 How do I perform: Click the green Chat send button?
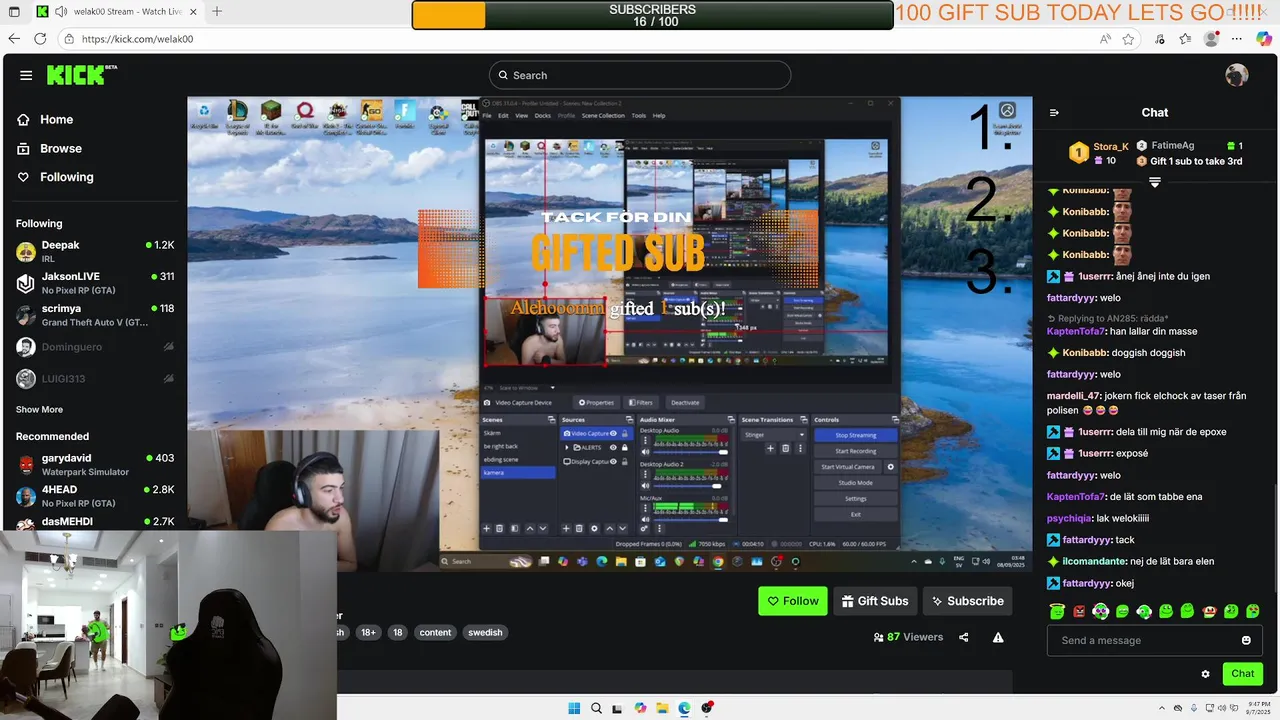click(1242, 674)
